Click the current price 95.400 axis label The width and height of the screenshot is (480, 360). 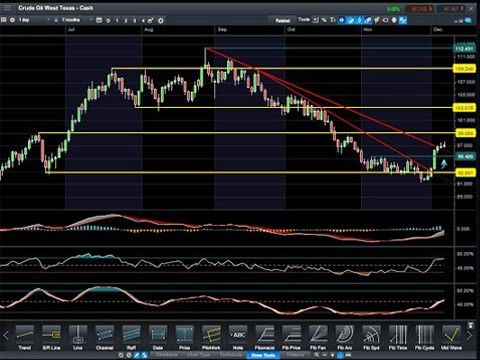click(465, 156)
